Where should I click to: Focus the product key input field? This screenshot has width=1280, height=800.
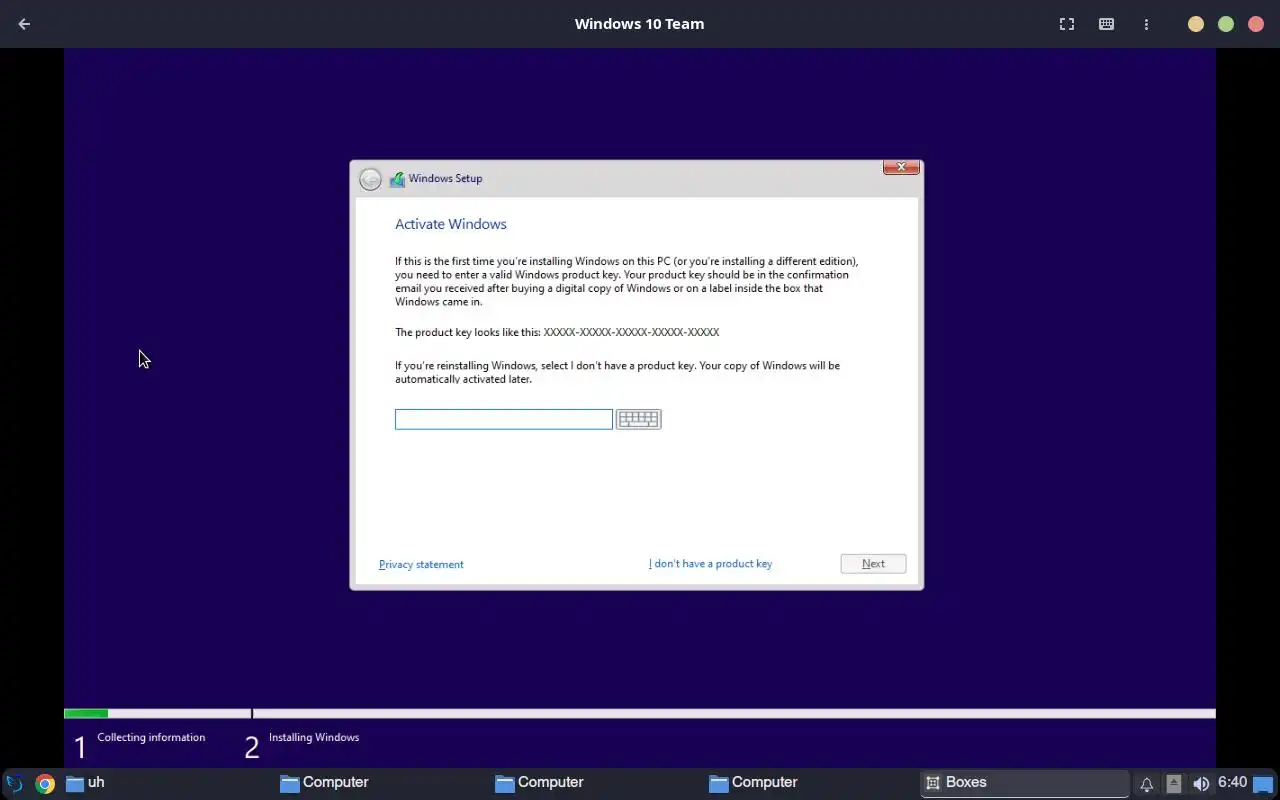[503, 419]
